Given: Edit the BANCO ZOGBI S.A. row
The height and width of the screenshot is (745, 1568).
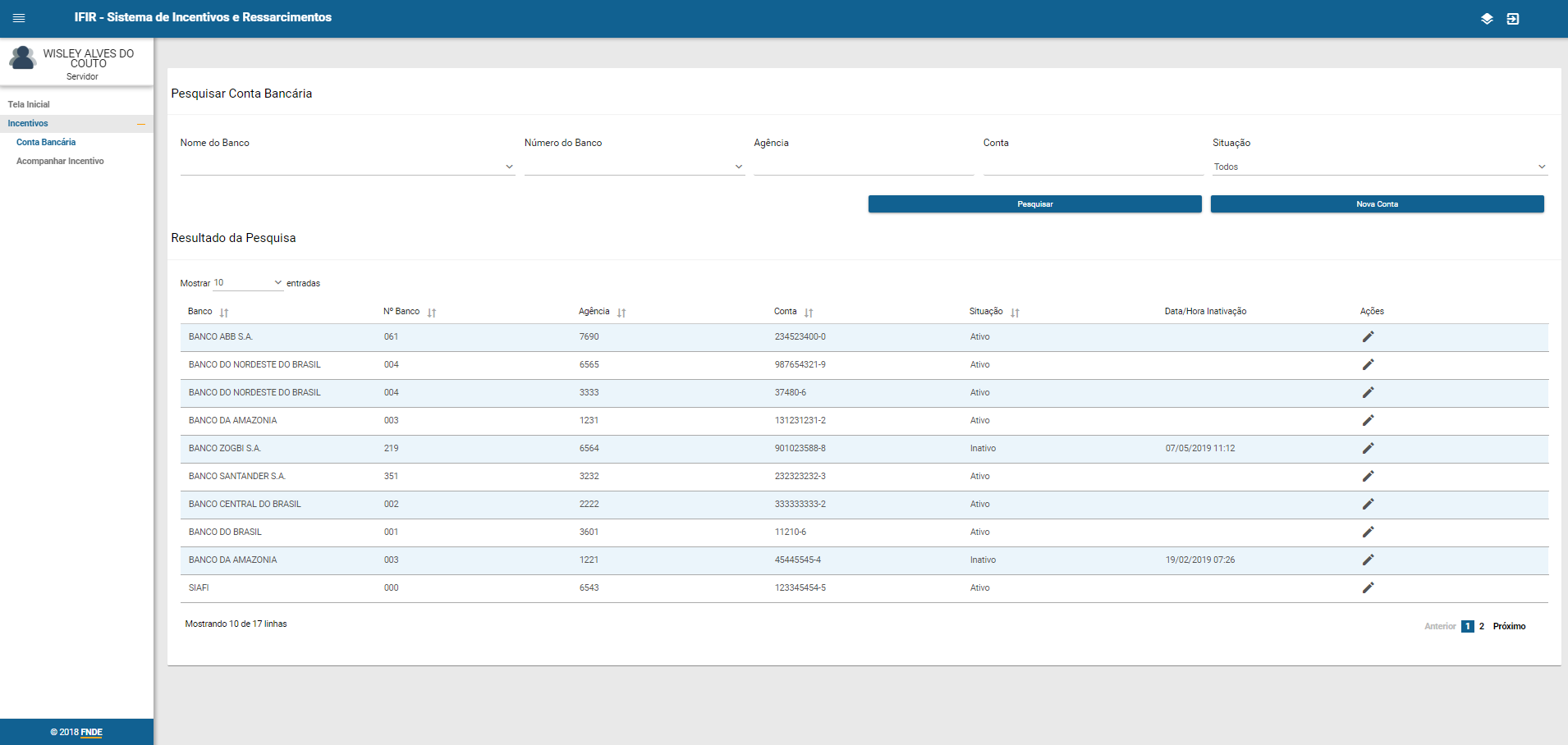Looking at the screenshot, I should pos(1368,449).
